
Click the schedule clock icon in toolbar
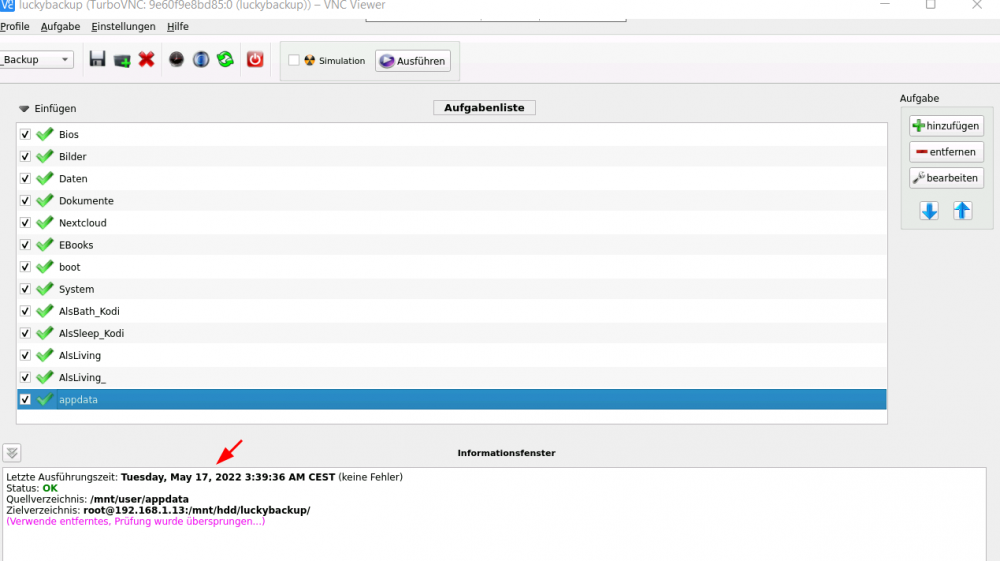click(176, 59)
